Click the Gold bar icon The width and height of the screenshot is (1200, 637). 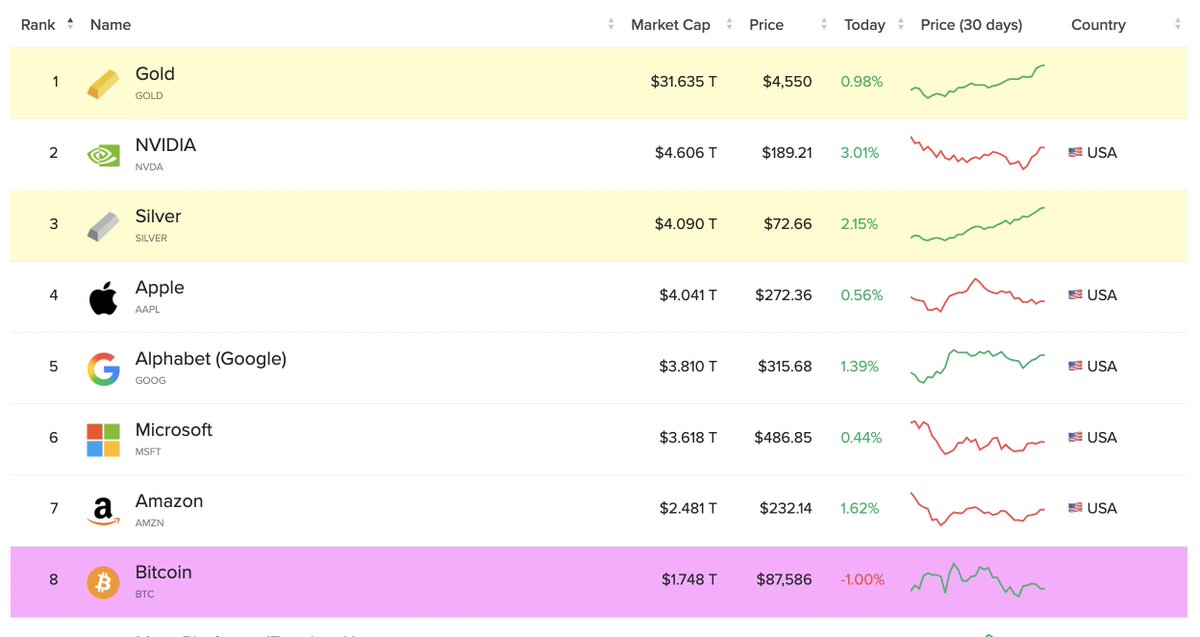click(x=103, y=81)
